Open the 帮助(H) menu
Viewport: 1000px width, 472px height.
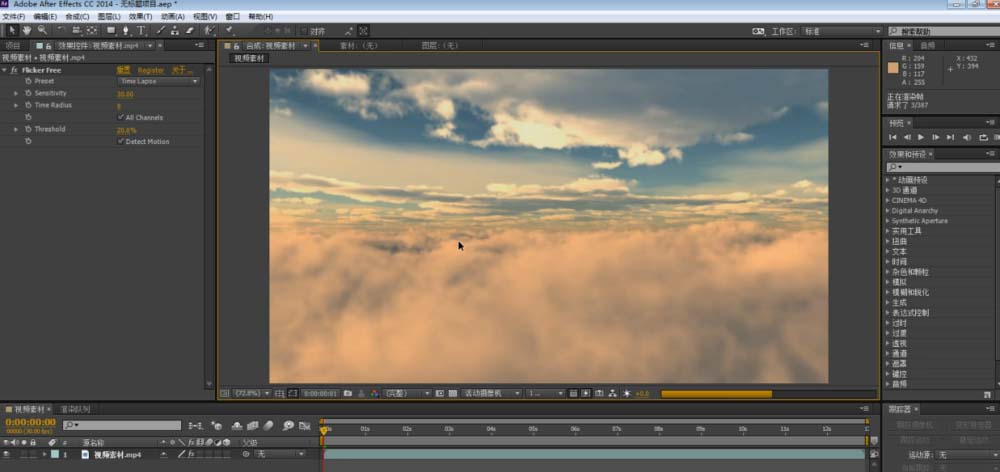tap(260, 17)
